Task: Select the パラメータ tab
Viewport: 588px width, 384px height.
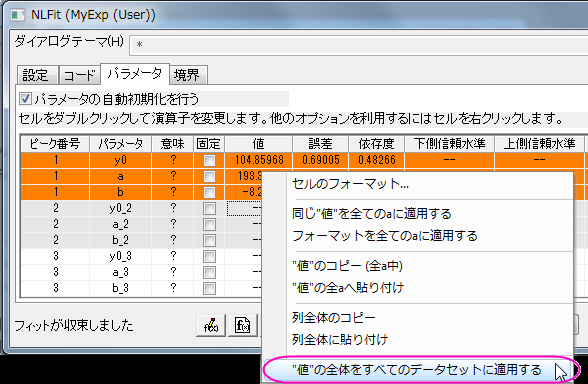Action: tap(135, 74)
